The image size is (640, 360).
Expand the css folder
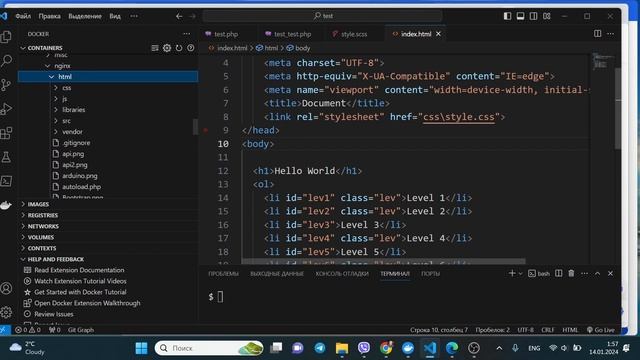(x=56, y=88)
